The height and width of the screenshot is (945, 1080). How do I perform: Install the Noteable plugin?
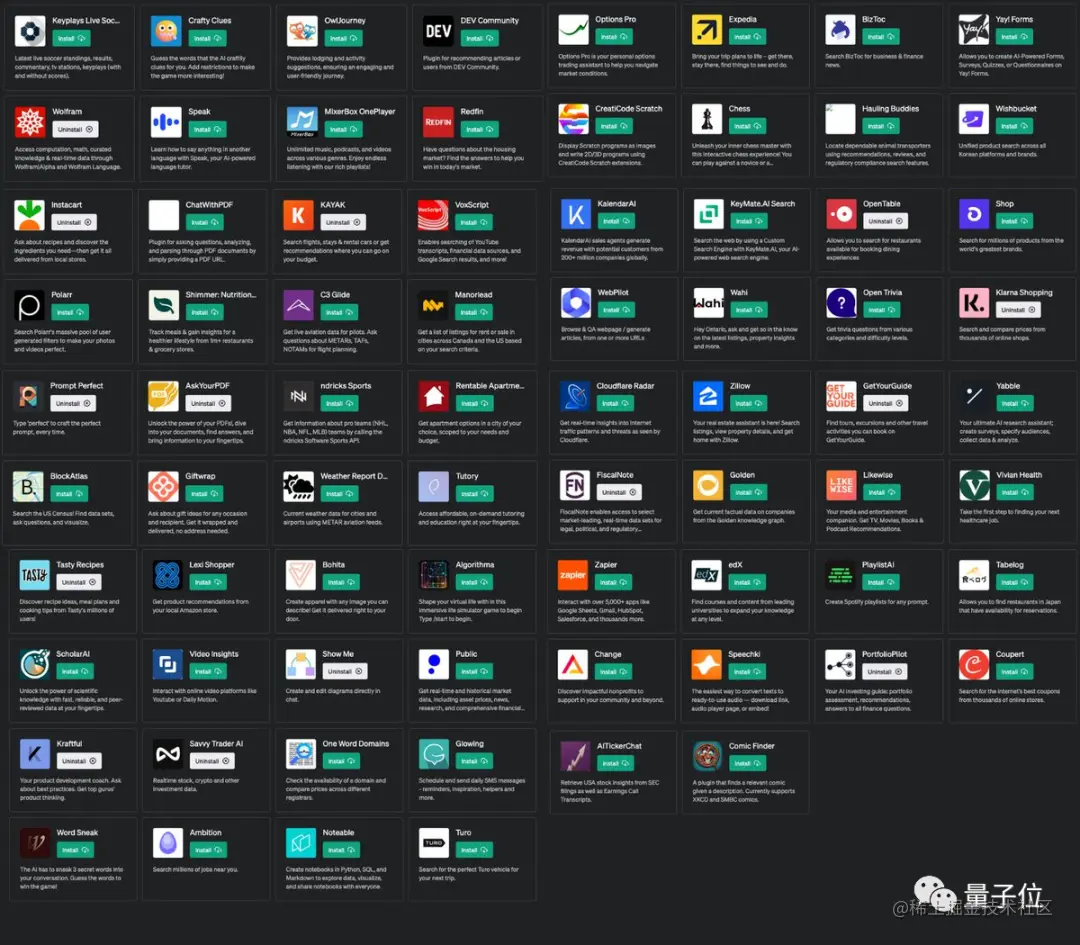(341, 851)
